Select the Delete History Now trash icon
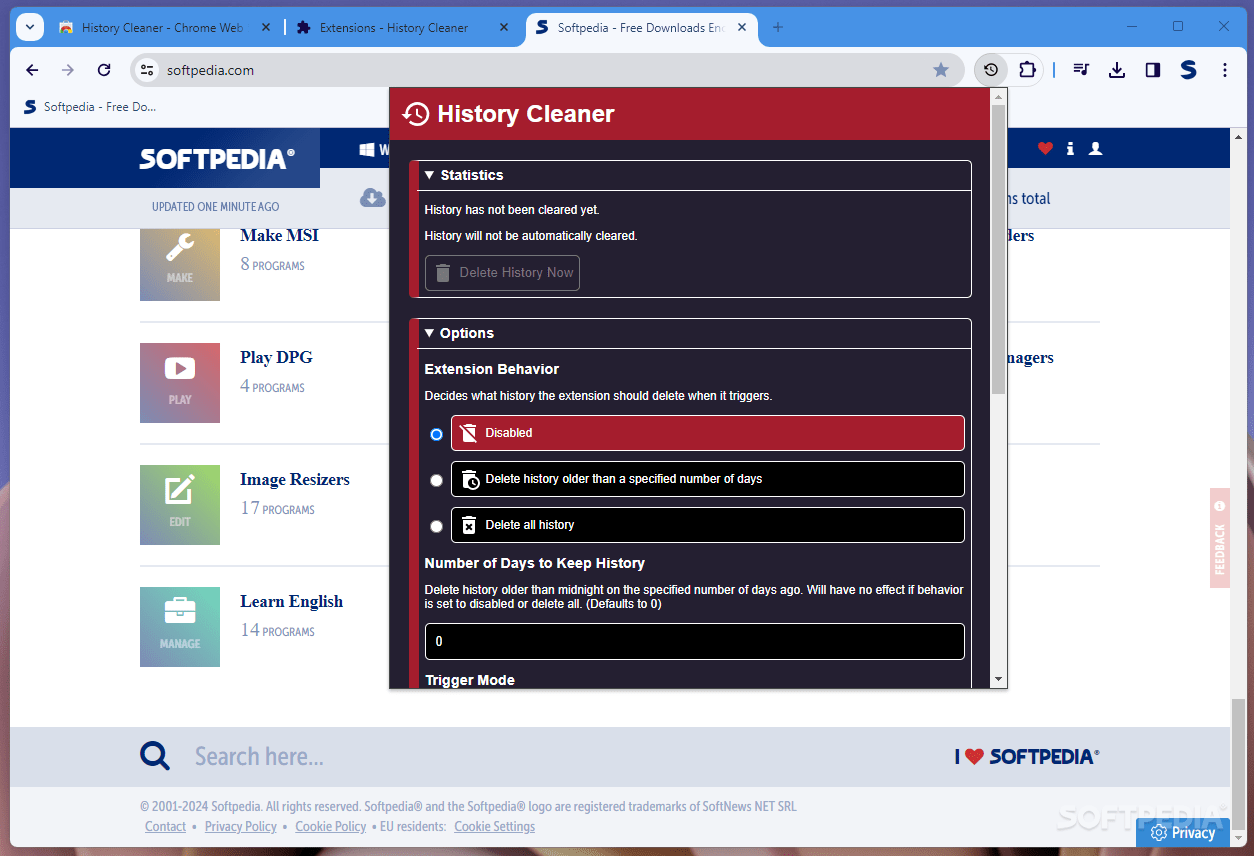Viewport: 1254px width, 856px height. 442,272
